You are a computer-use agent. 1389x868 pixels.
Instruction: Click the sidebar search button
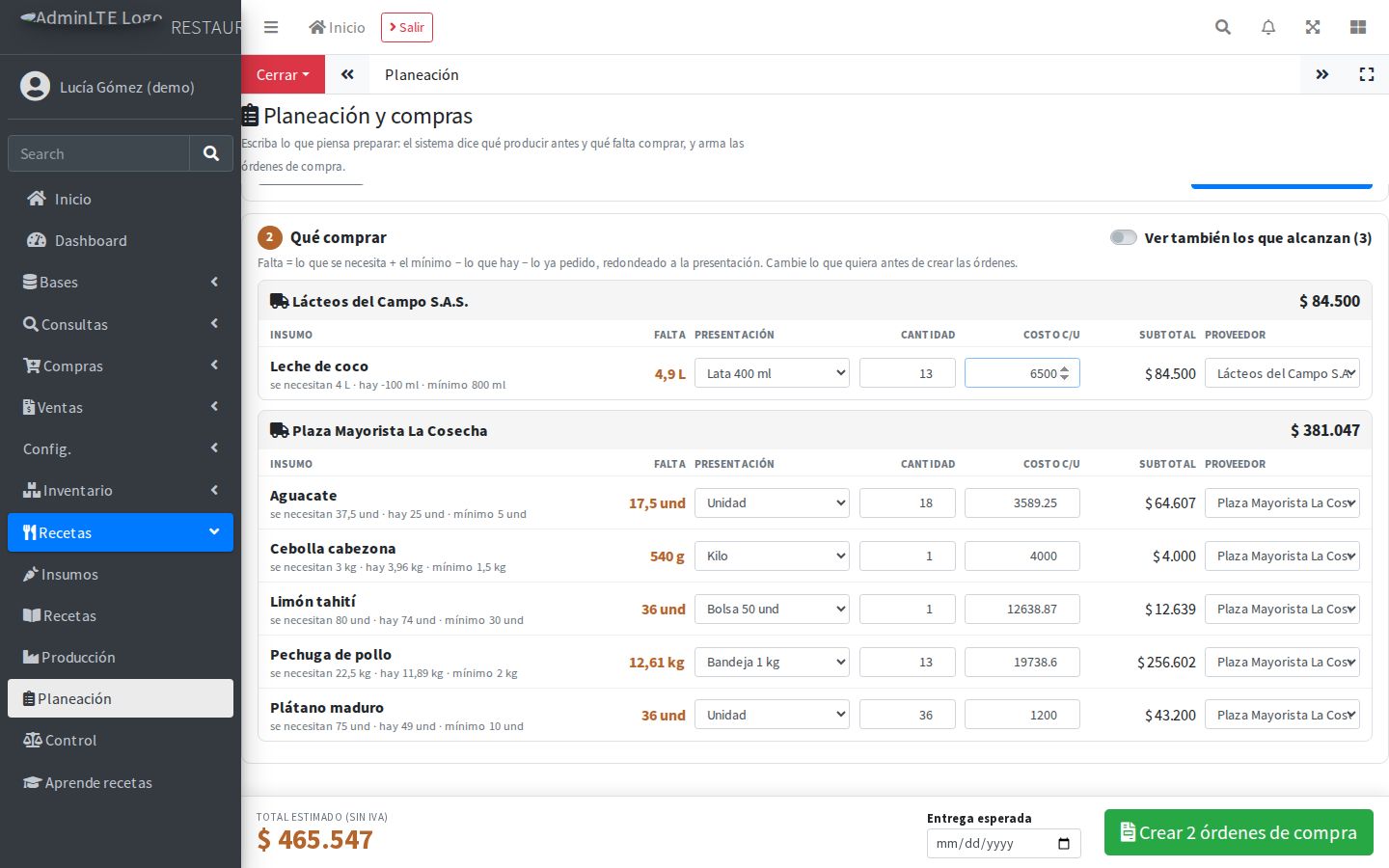click(211, 153)
